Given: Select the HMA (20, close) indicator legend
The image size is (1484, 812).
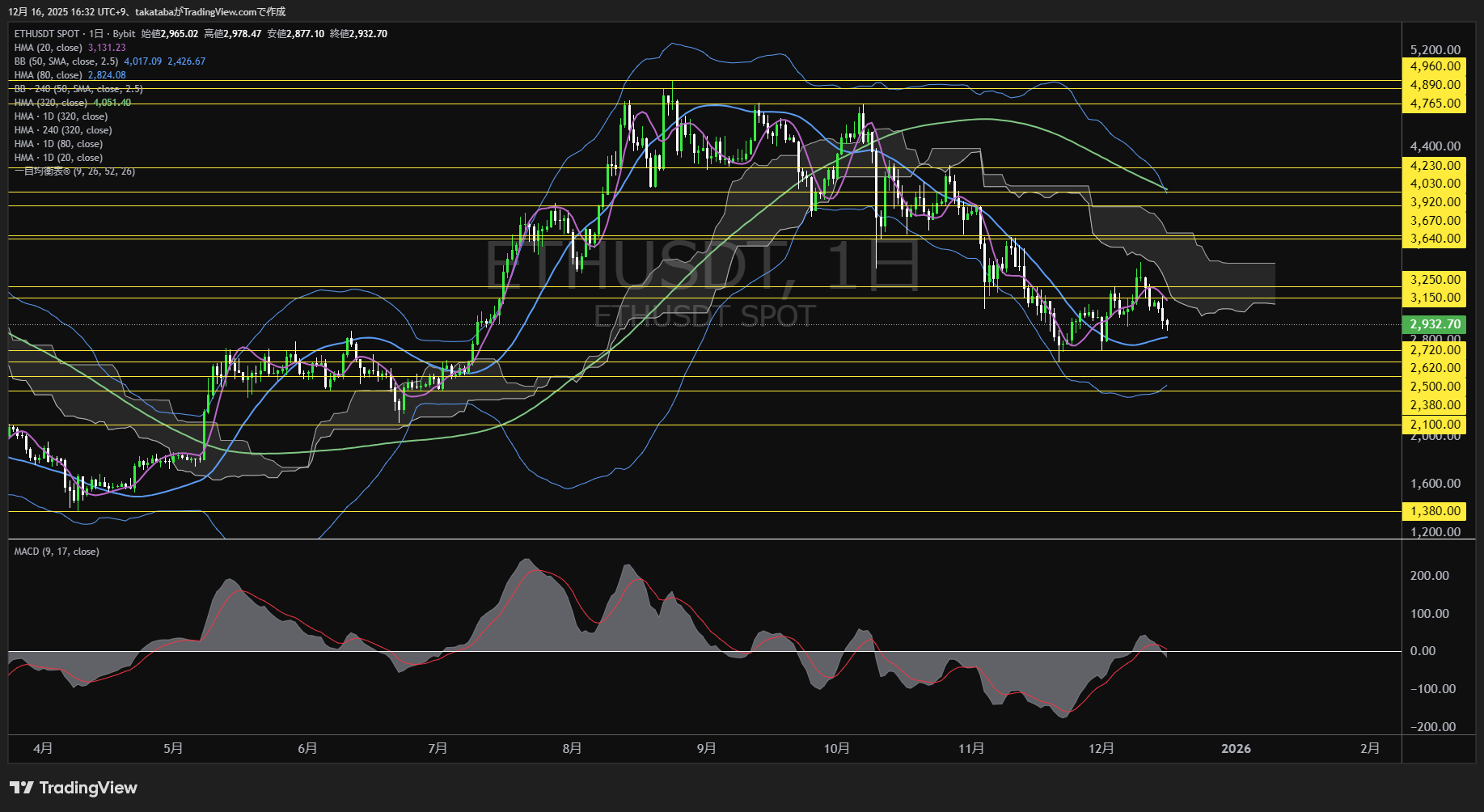Looking at the screenshot, I should coord(49,48).
